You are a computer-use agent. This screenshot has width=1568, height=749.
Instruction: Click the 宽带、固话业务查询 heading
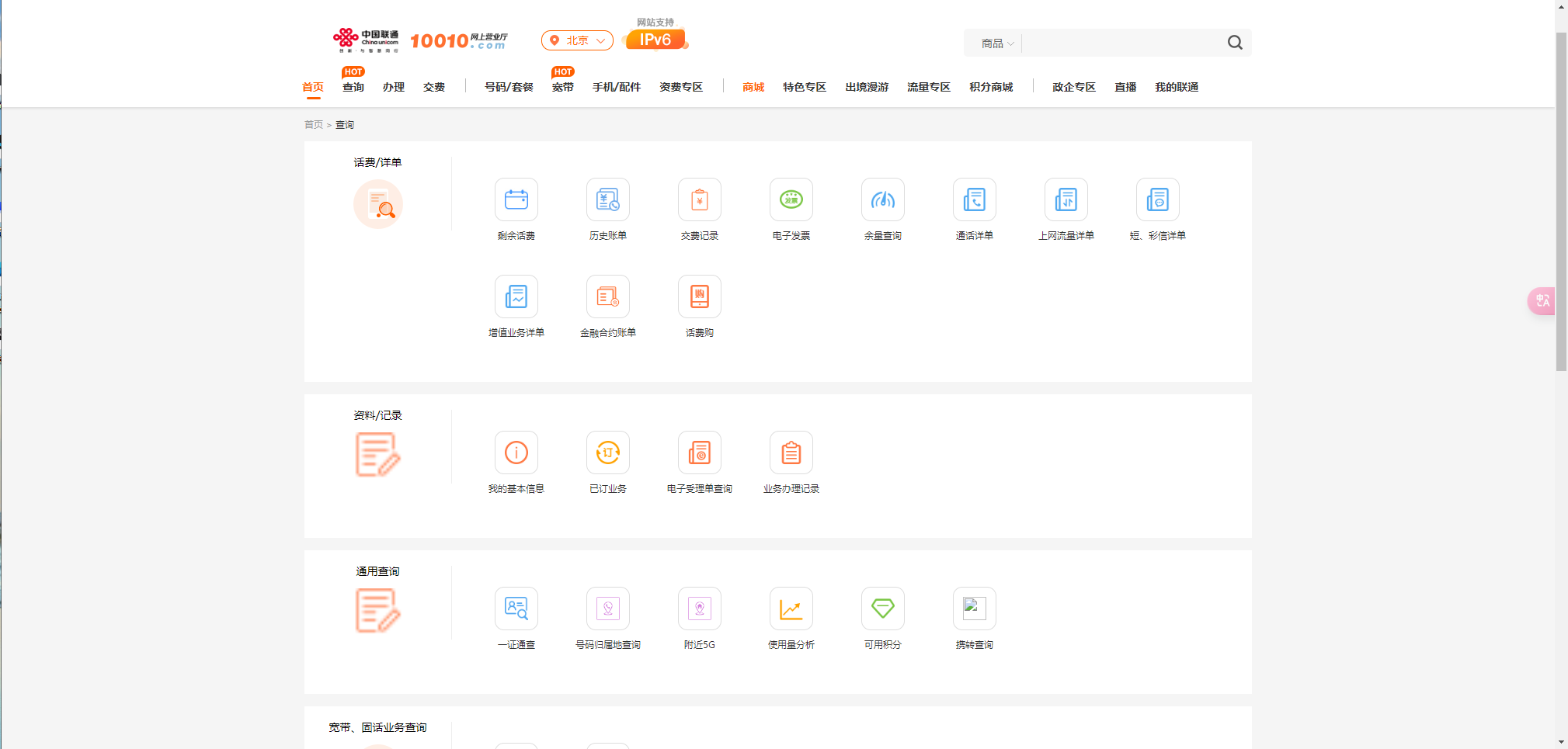(377, 727)
